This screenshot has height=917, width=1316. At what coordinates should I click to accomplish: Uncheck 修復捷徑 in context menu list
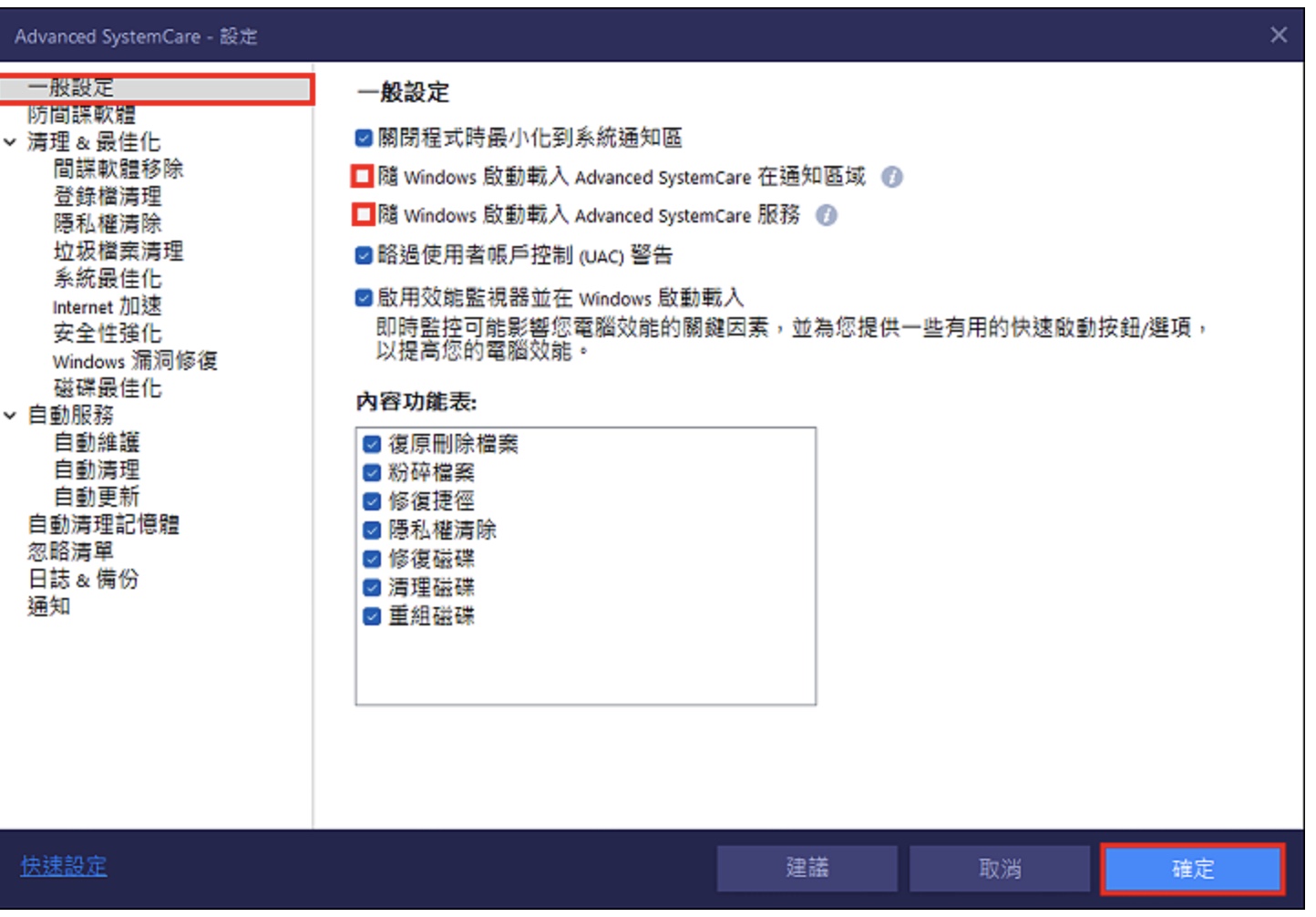click(372, 502)
